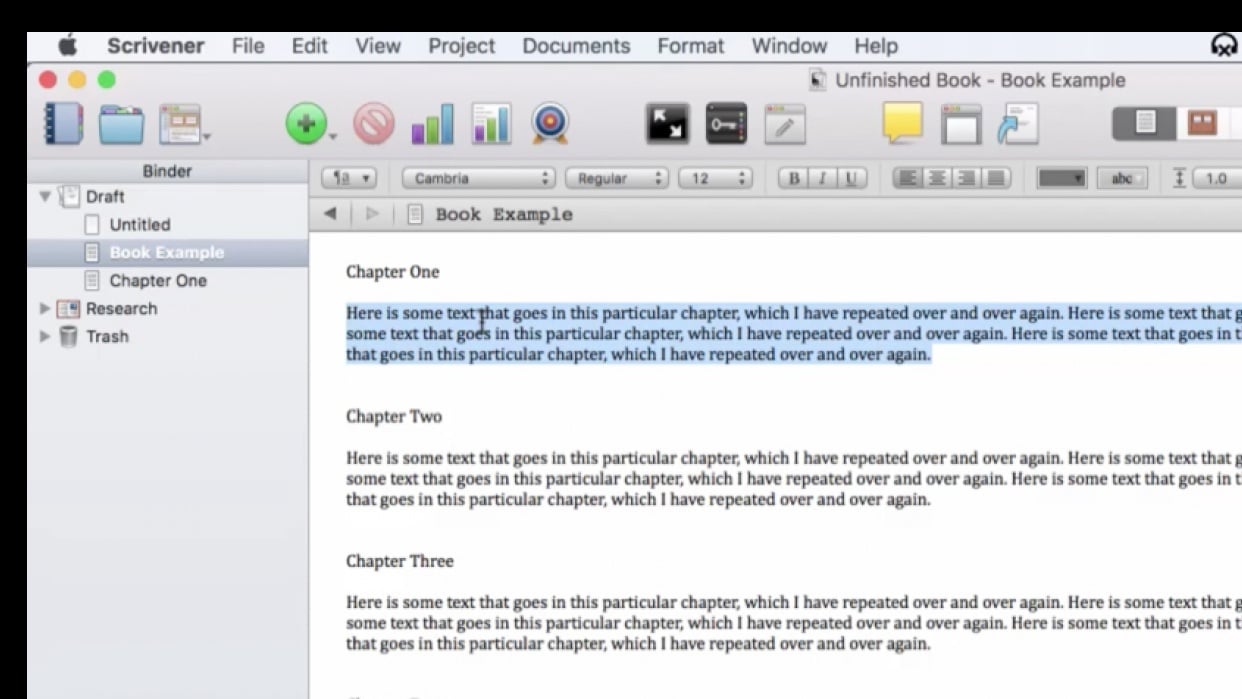Viewport: 1242px width, 699px height.
Task: Toggle Bold formatting
Action: [794, 178]
